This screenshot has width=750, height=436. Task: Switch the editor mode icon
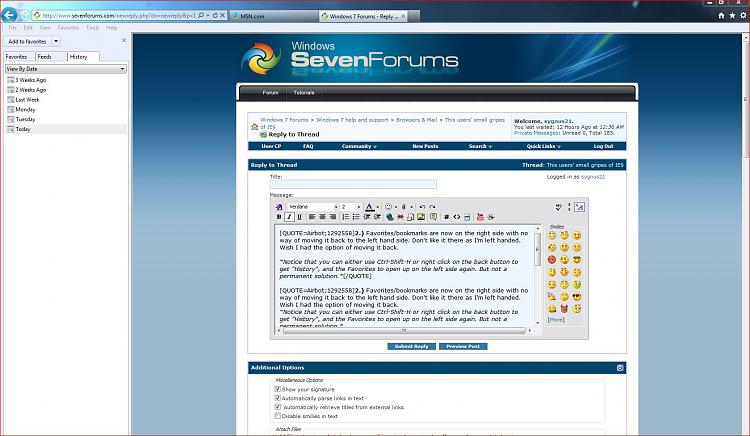pos(579,207)
